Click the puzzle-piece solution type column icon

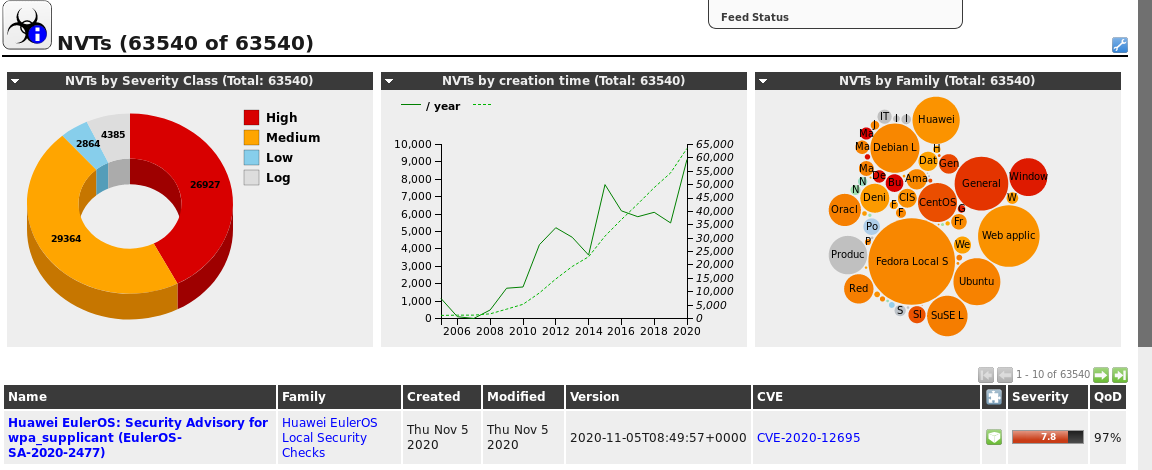(993, 397)
